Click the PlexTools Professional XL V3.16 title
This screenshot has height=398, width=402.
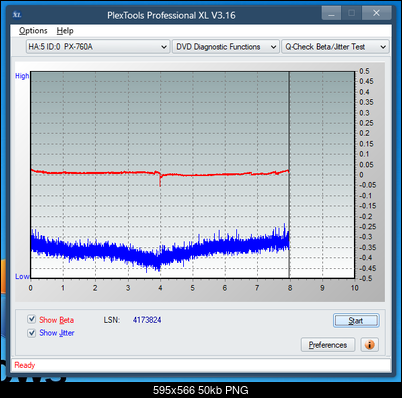(171, 15)
